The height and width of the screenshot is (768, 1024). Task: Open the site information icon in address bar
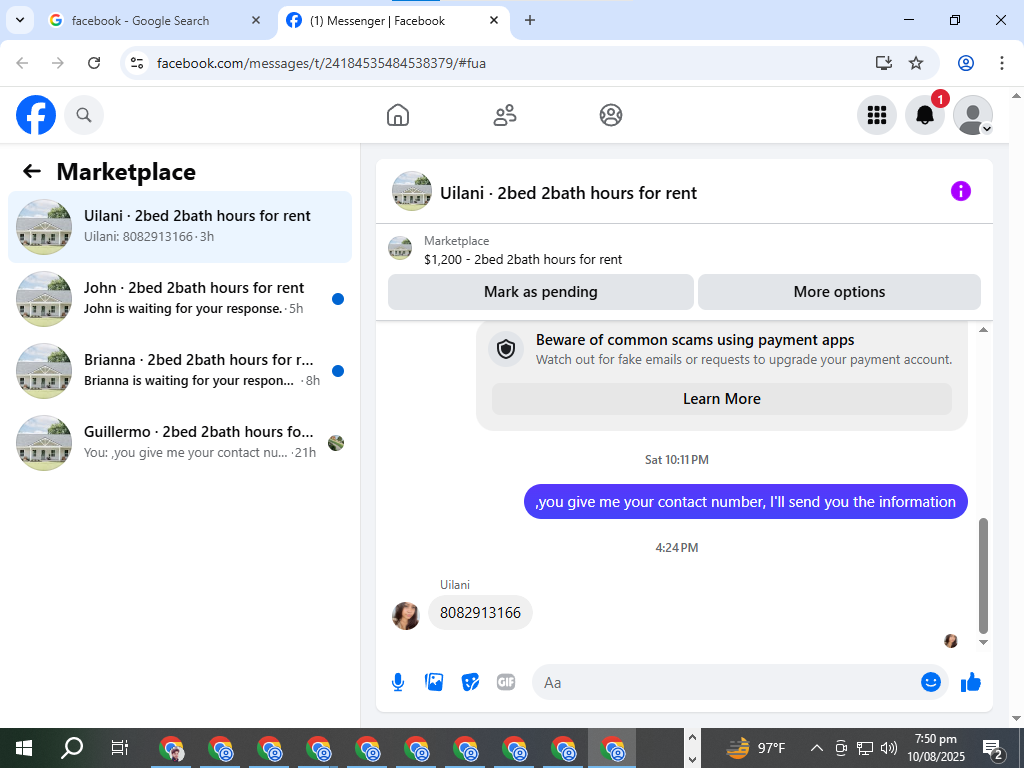click(136, 63)
